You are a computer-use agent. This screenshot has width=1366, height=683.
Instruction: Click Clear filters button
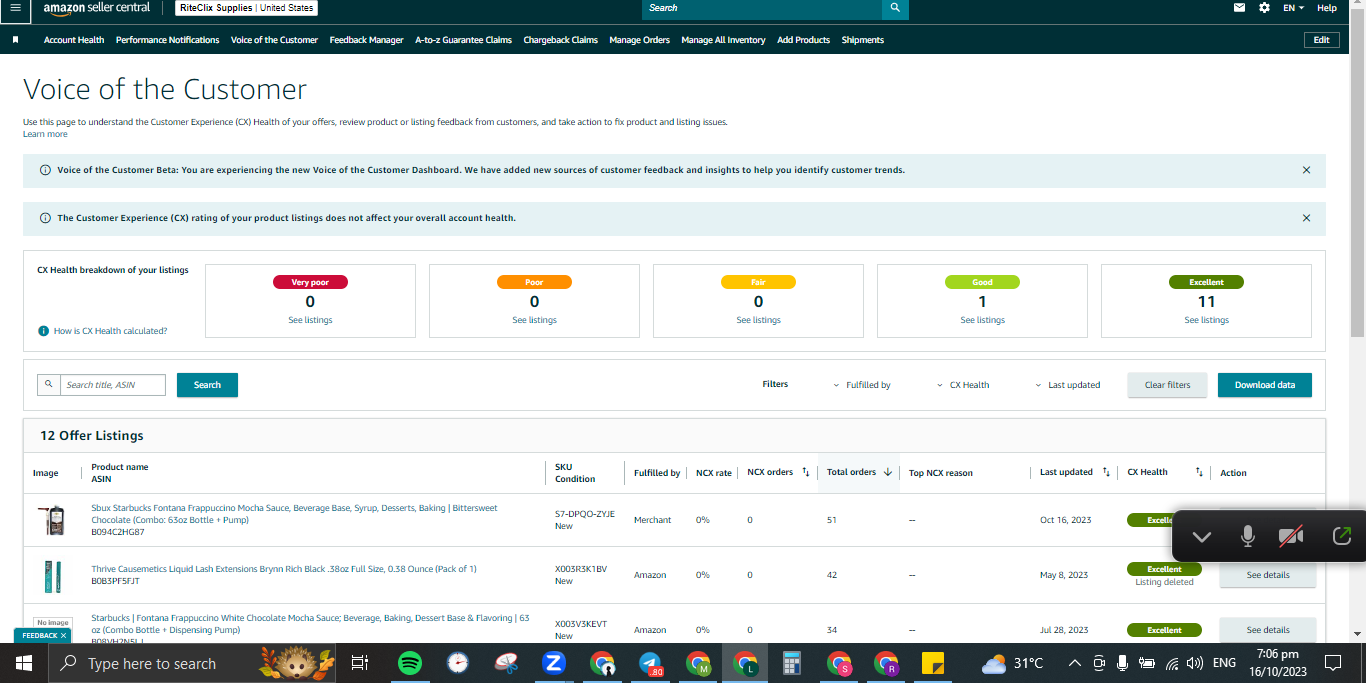pos(1167,385)
